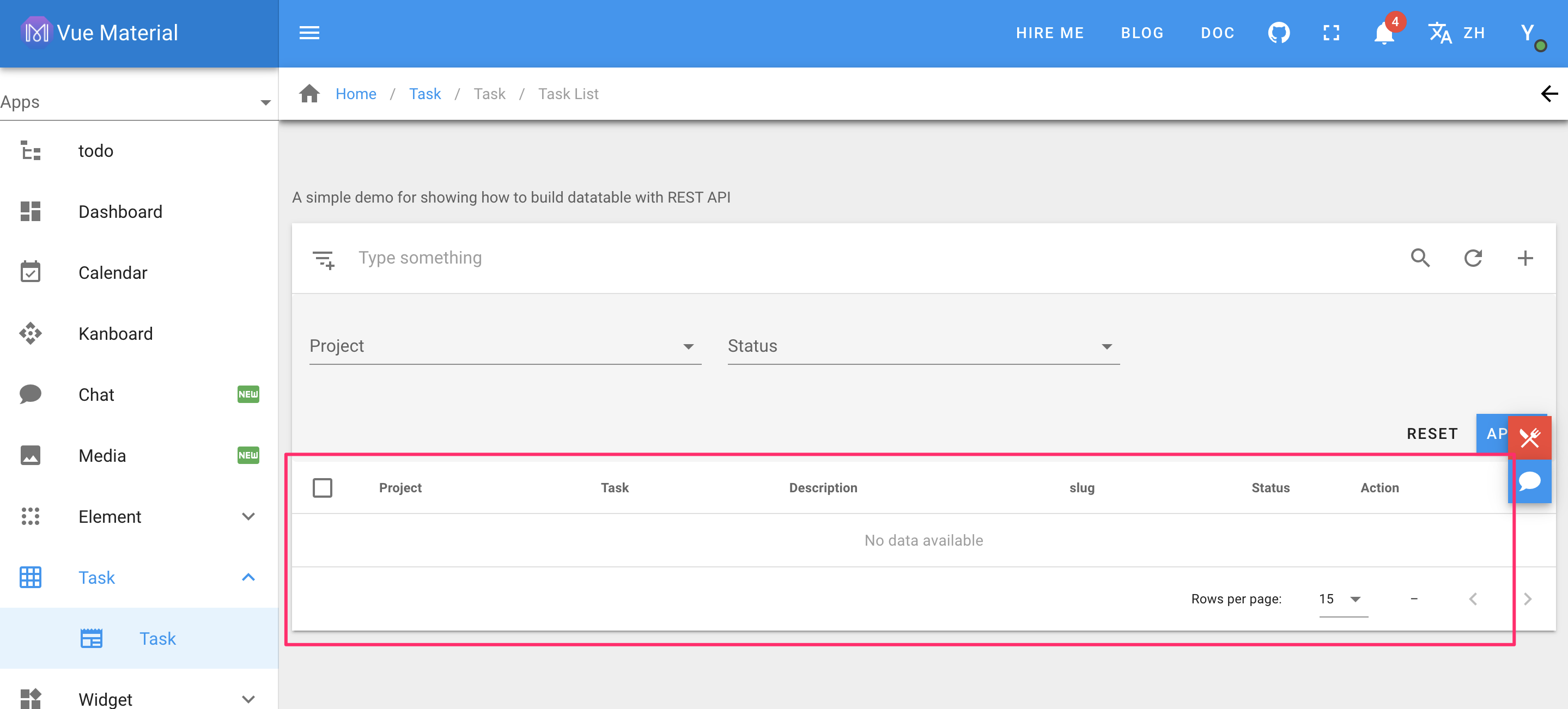Refresh the table with the reload icon
This screenshot has height=709, width=1568.
point(1473,258)
